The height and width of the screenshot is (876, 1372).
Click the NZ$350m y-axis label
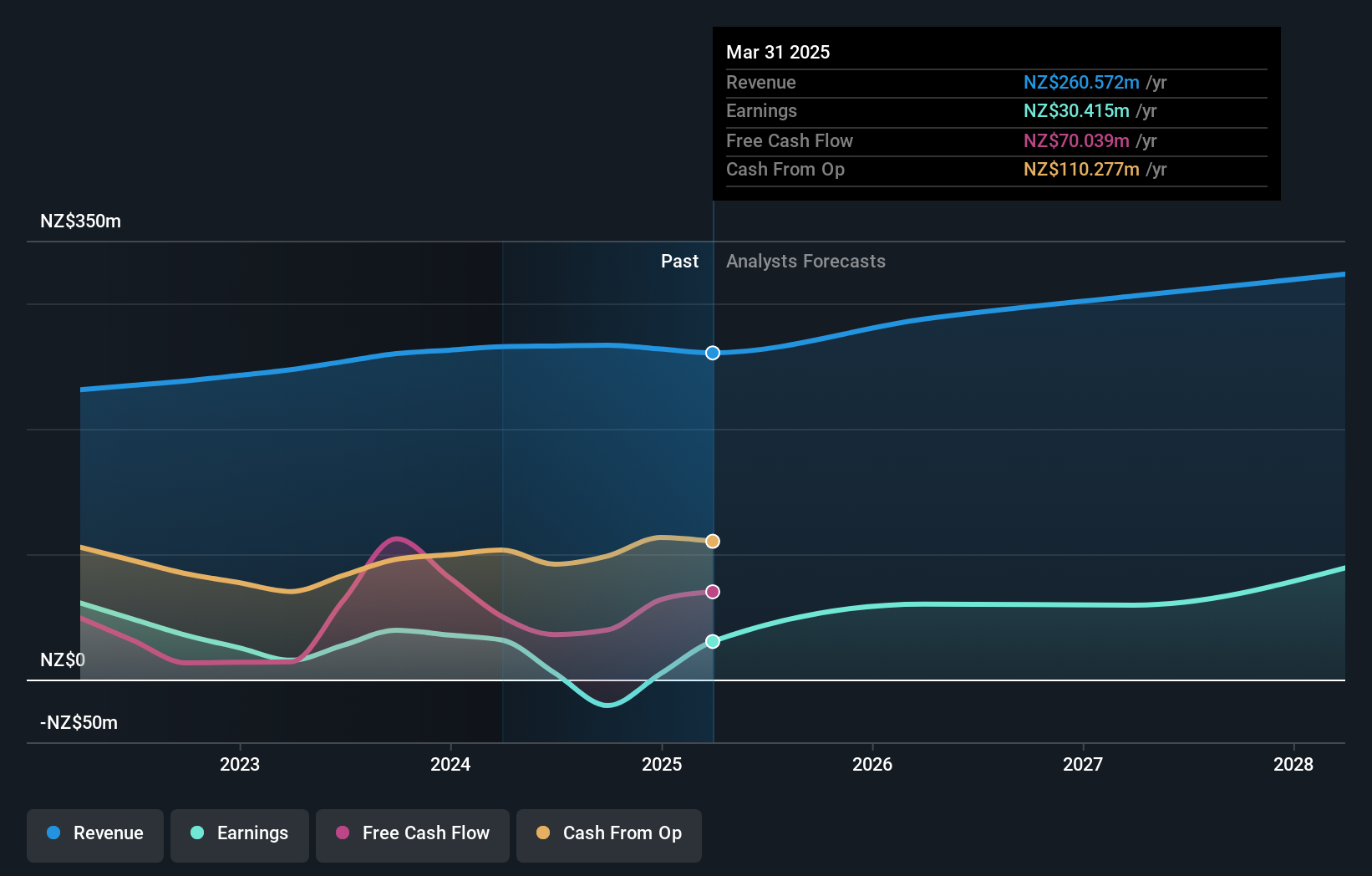[81, 222]
